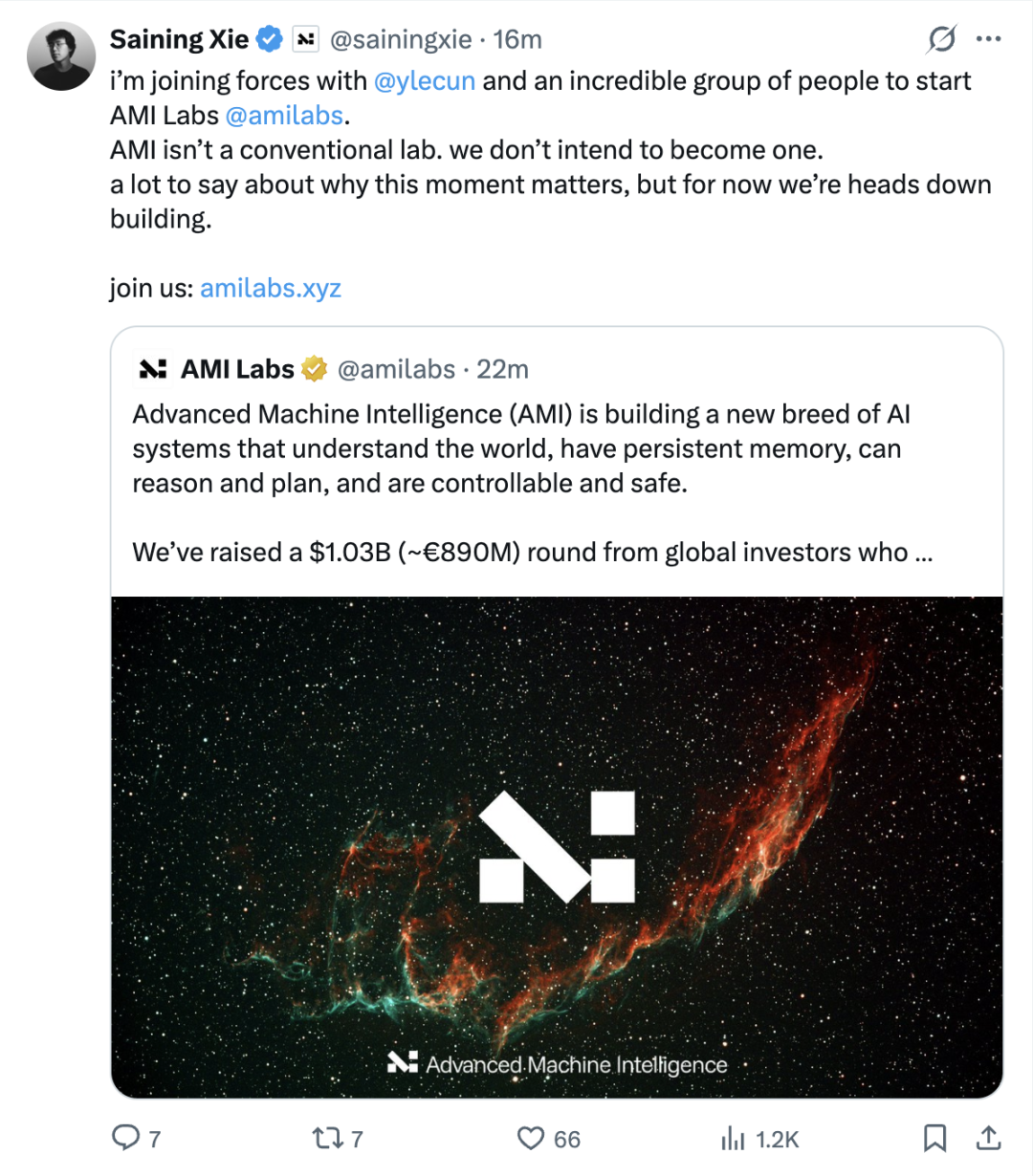Open the three-dot more options menu
Viewport: 1033px width, 1176px height.
(x=988, y=39)
